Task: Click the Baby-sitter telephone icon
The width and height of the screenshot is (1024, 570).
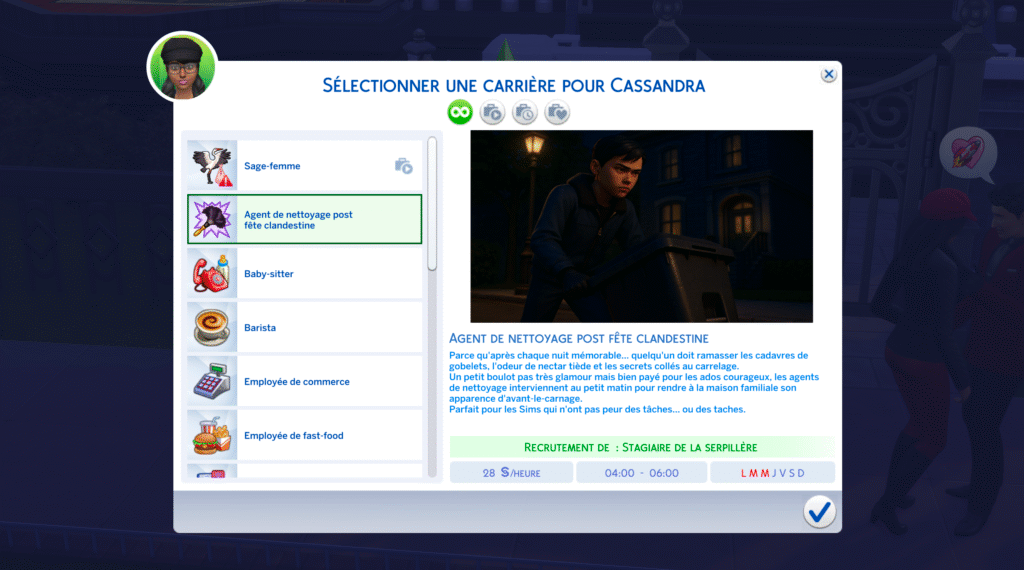Action: pos(212,274)
